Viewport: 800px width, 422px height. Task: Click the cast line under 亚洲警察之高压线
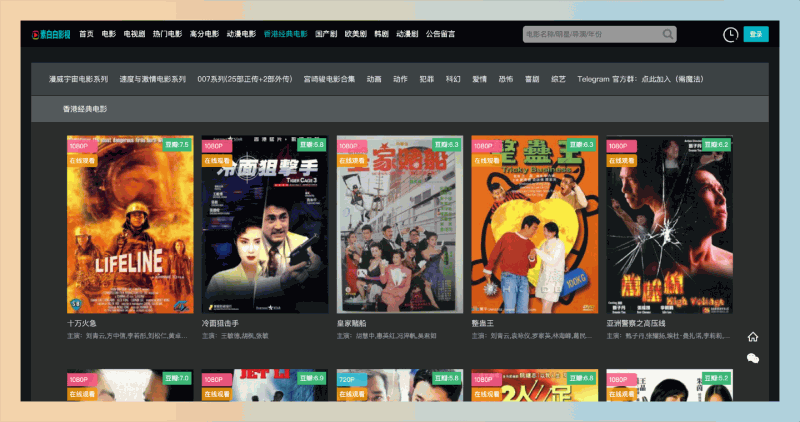(668, 336)
